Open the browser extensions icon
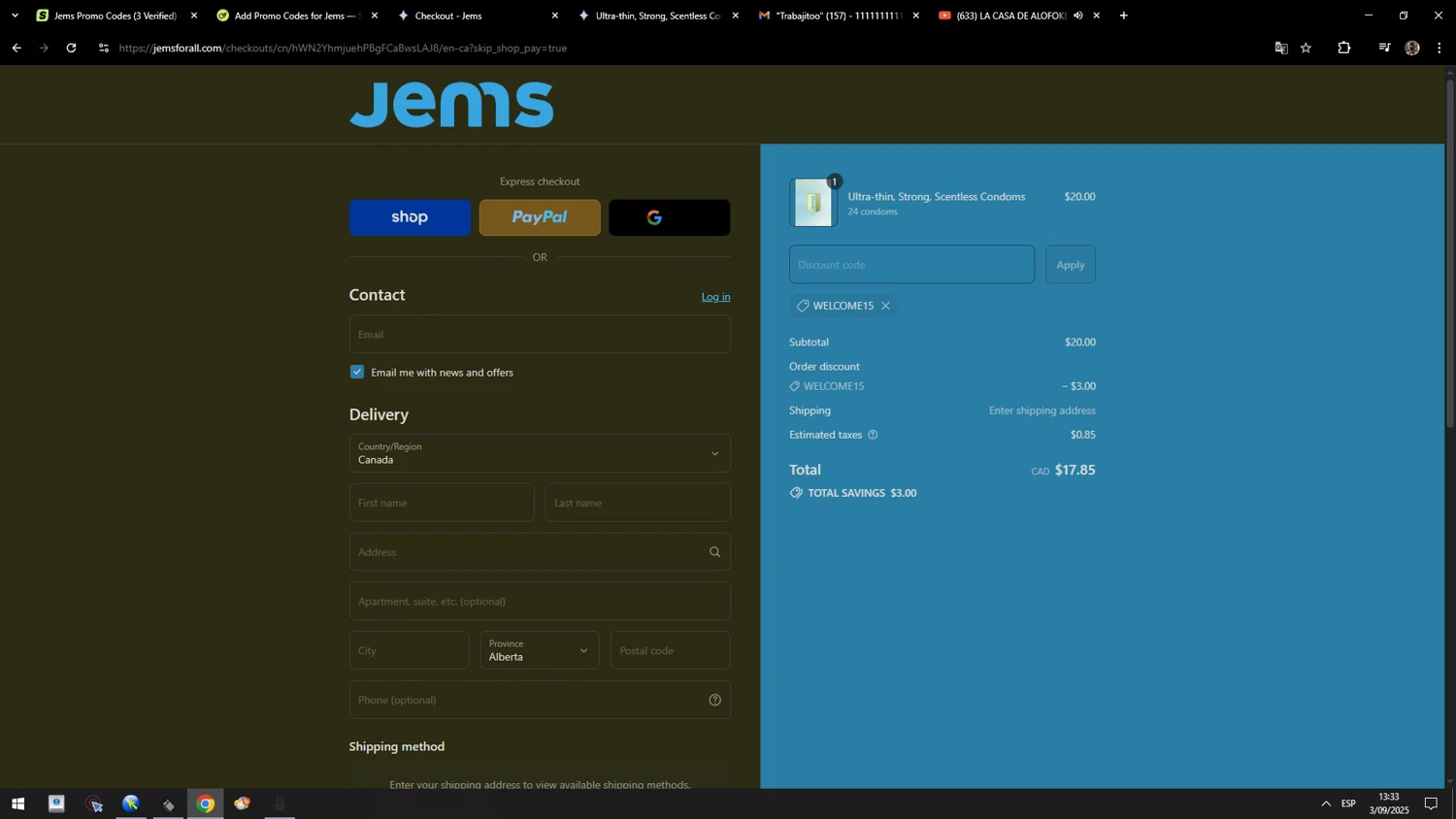1456x819 pixels. 1344,48
